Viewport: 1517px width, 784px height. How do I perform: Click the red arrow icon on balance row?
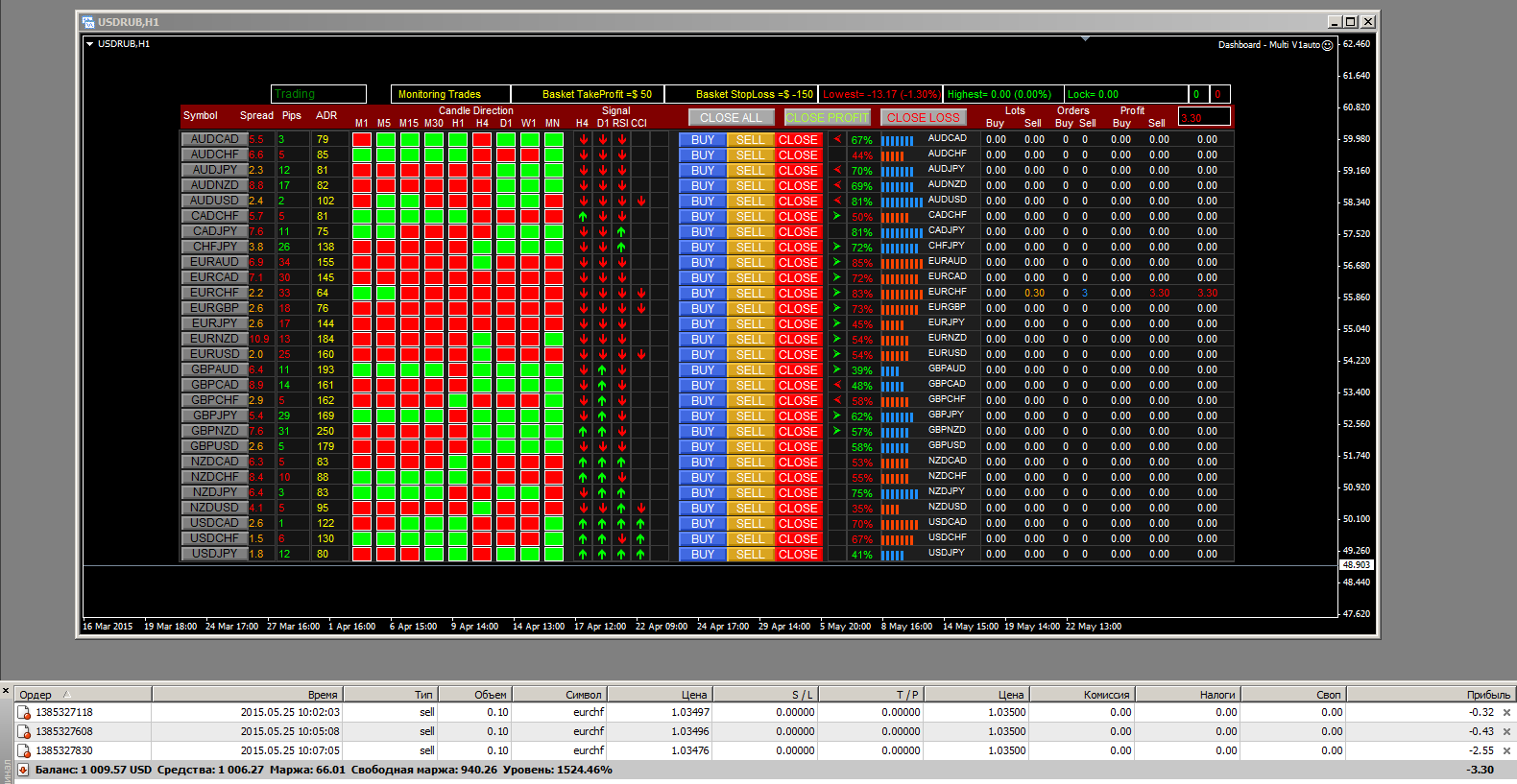[x=24, y=770]
